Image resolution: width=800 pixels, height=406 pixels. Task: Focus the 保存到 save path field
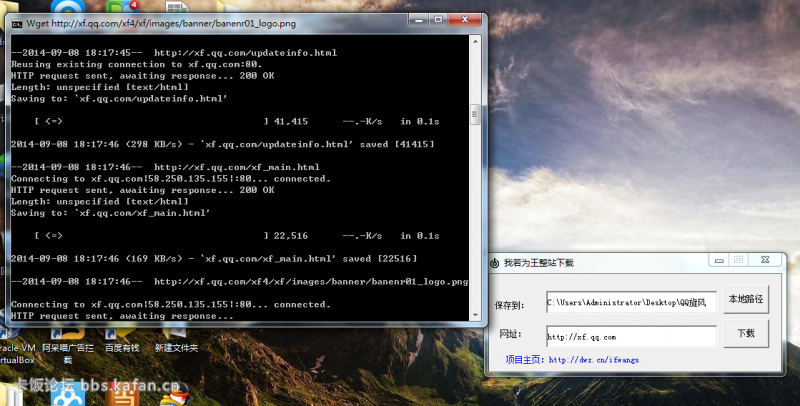[631, 302]
